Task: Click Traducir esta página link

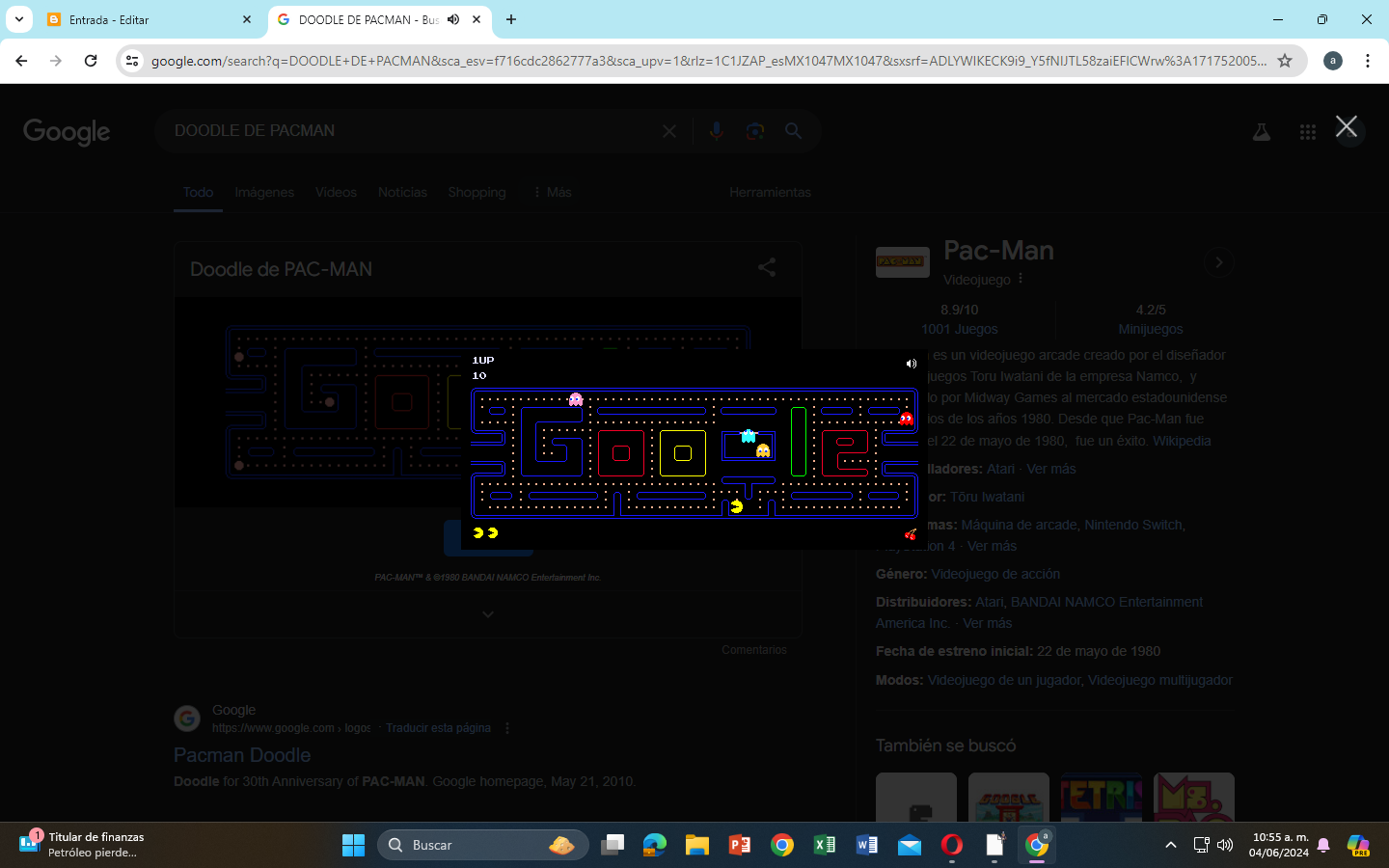Action: point(438,728)
